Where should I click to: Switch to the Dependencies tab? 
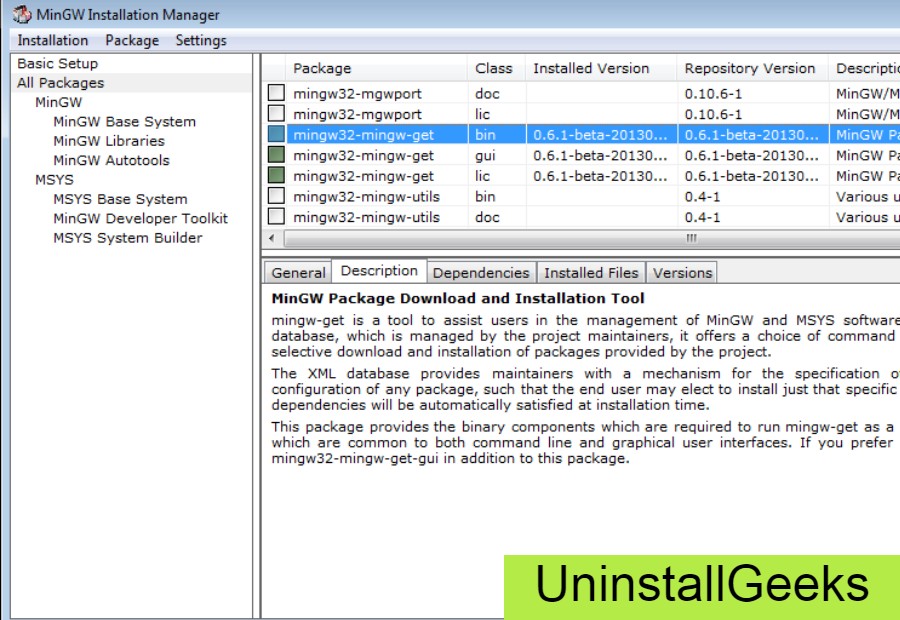coord(481,273)
